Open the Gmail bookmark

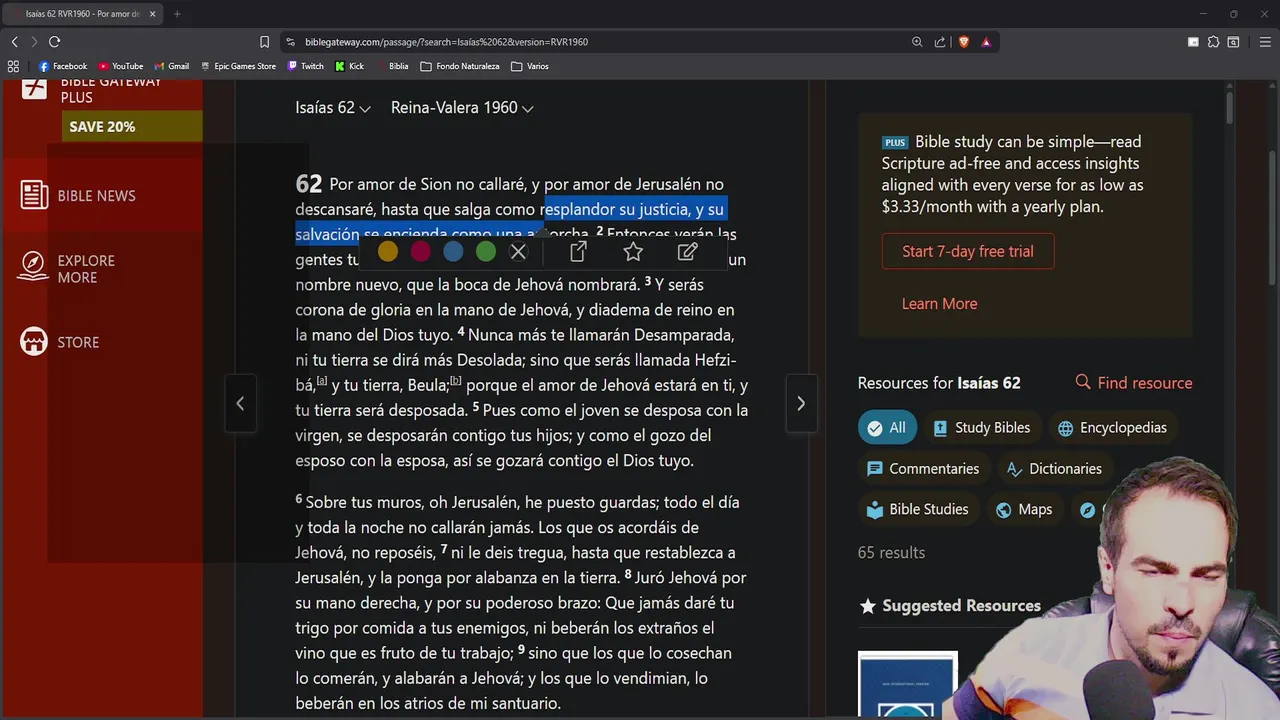[172, 66]
